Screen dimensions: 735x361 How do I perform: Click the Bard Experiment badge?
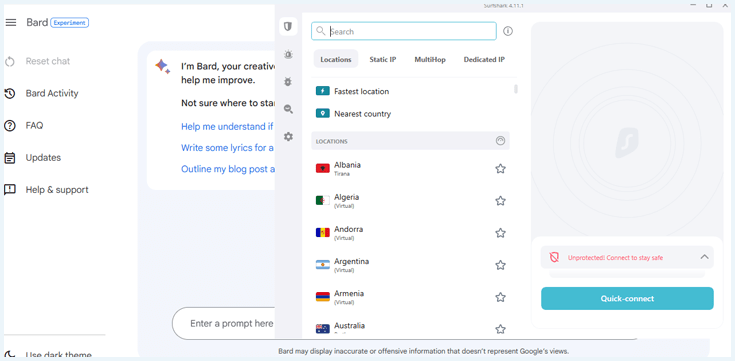tap(69, 23)
